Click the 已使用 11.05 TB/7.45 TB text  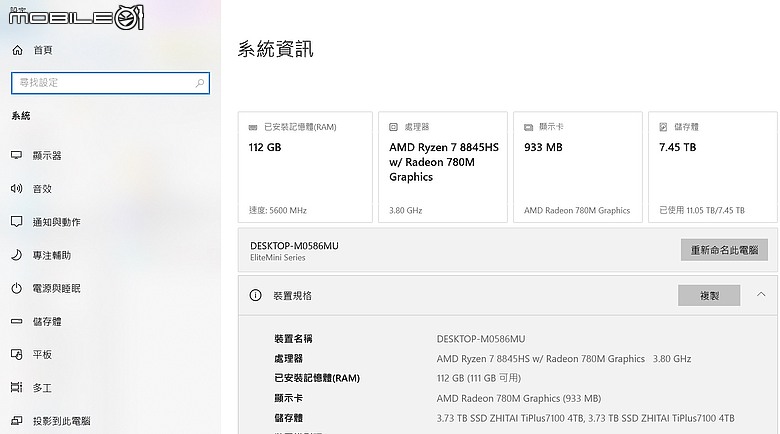click(702, 210)
